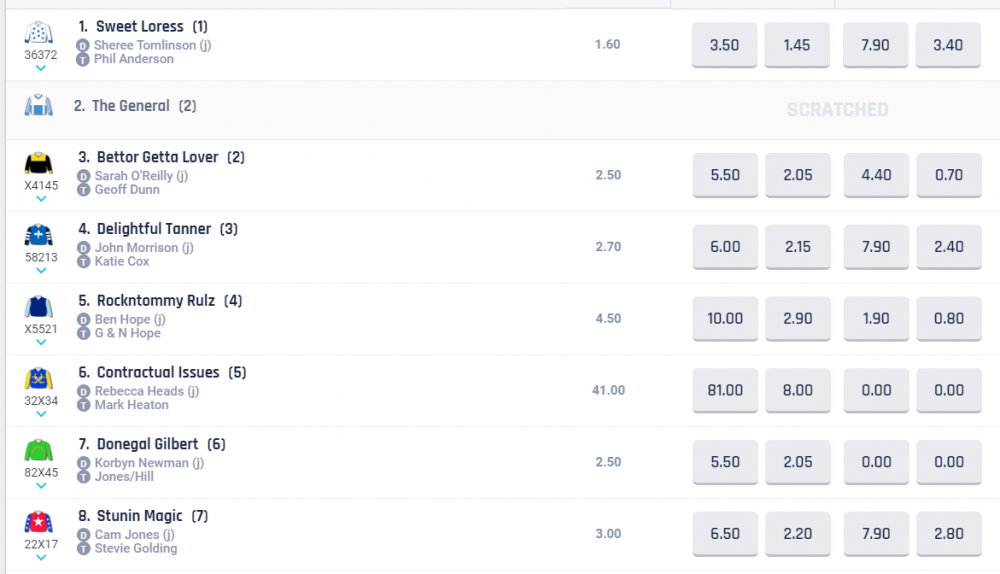
Task: Expand form chevron under Delightful Tanner 58213
Action: tap(41, 271)
